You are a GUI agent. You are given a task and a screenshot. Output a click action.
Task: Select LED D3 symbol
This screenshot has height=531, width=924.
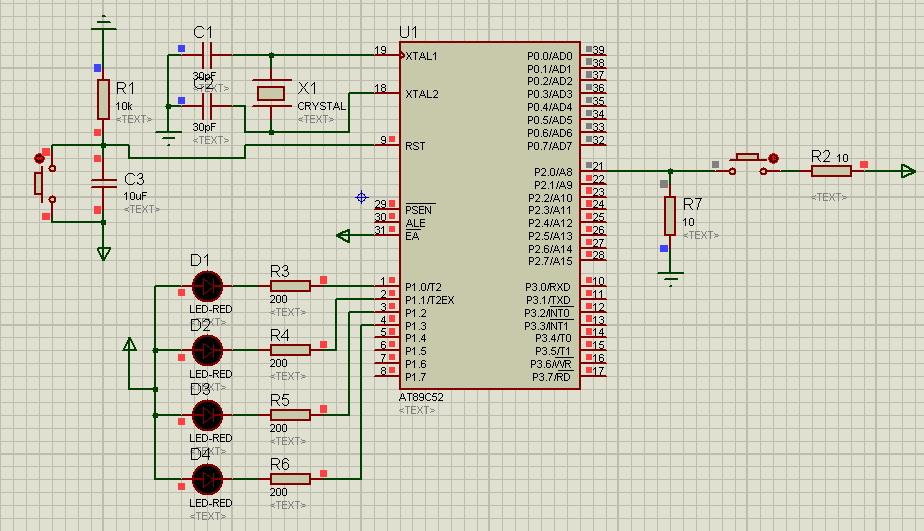pos(207,415)
